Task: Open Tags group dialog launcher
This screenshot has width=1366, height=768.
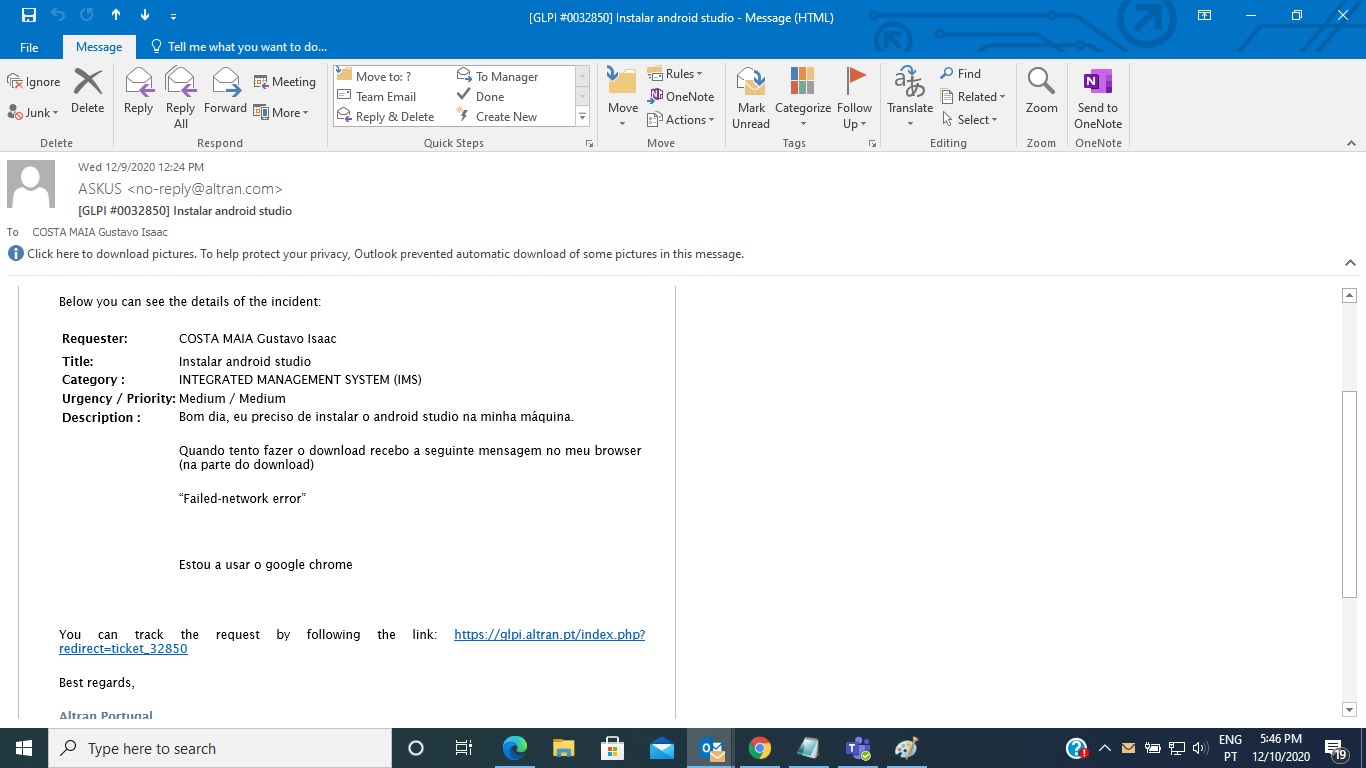Action: 872,144
